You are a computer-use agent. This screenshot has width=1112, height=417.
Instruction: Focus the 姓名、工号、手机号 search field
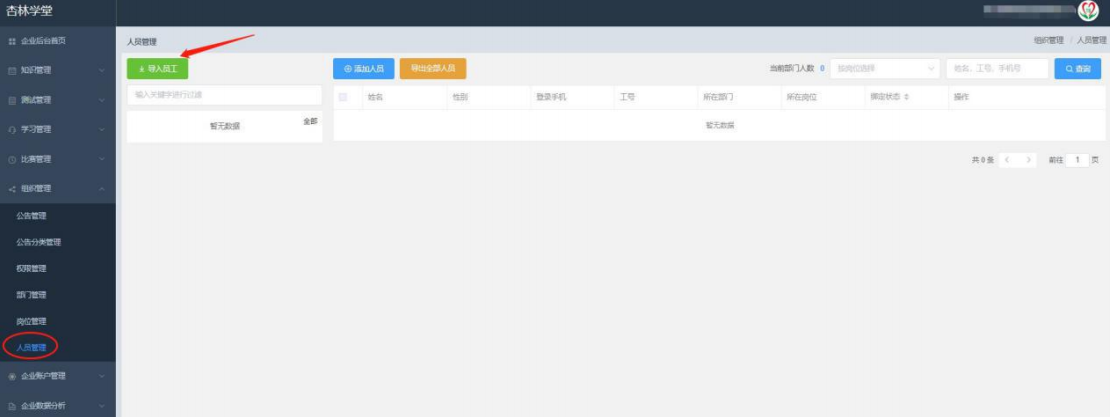997,69
